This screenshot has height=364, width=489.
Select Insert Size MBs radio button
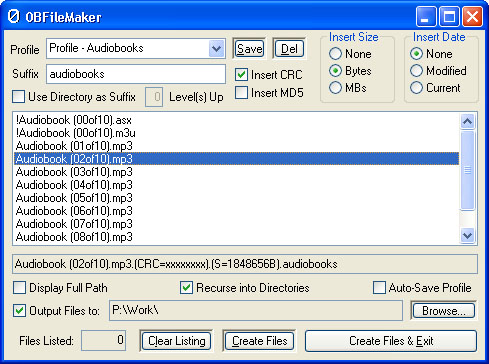pos(335,88)
